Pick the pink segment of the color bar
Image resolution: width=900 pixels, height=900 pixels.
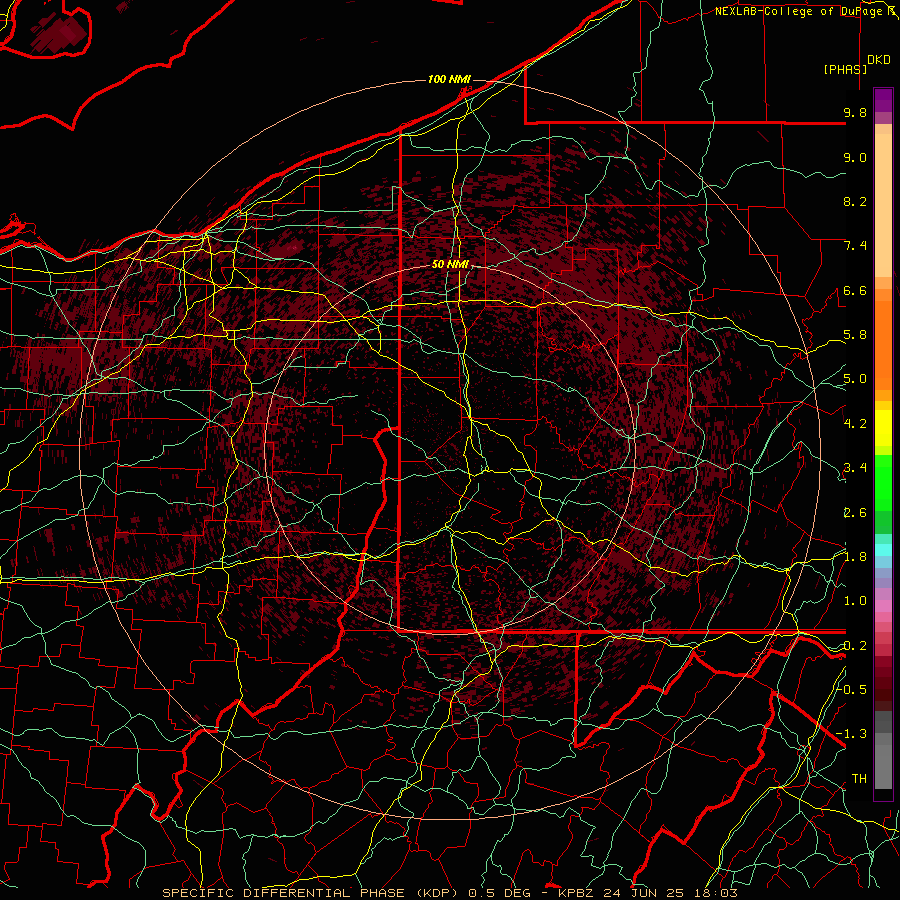(883, 606)
